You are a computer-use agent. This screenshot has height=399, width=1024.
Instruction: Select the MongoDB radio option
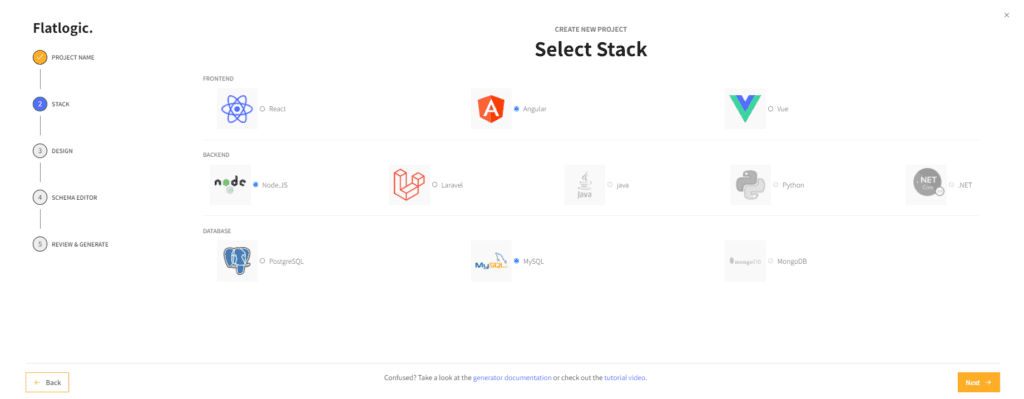[771, 261]
